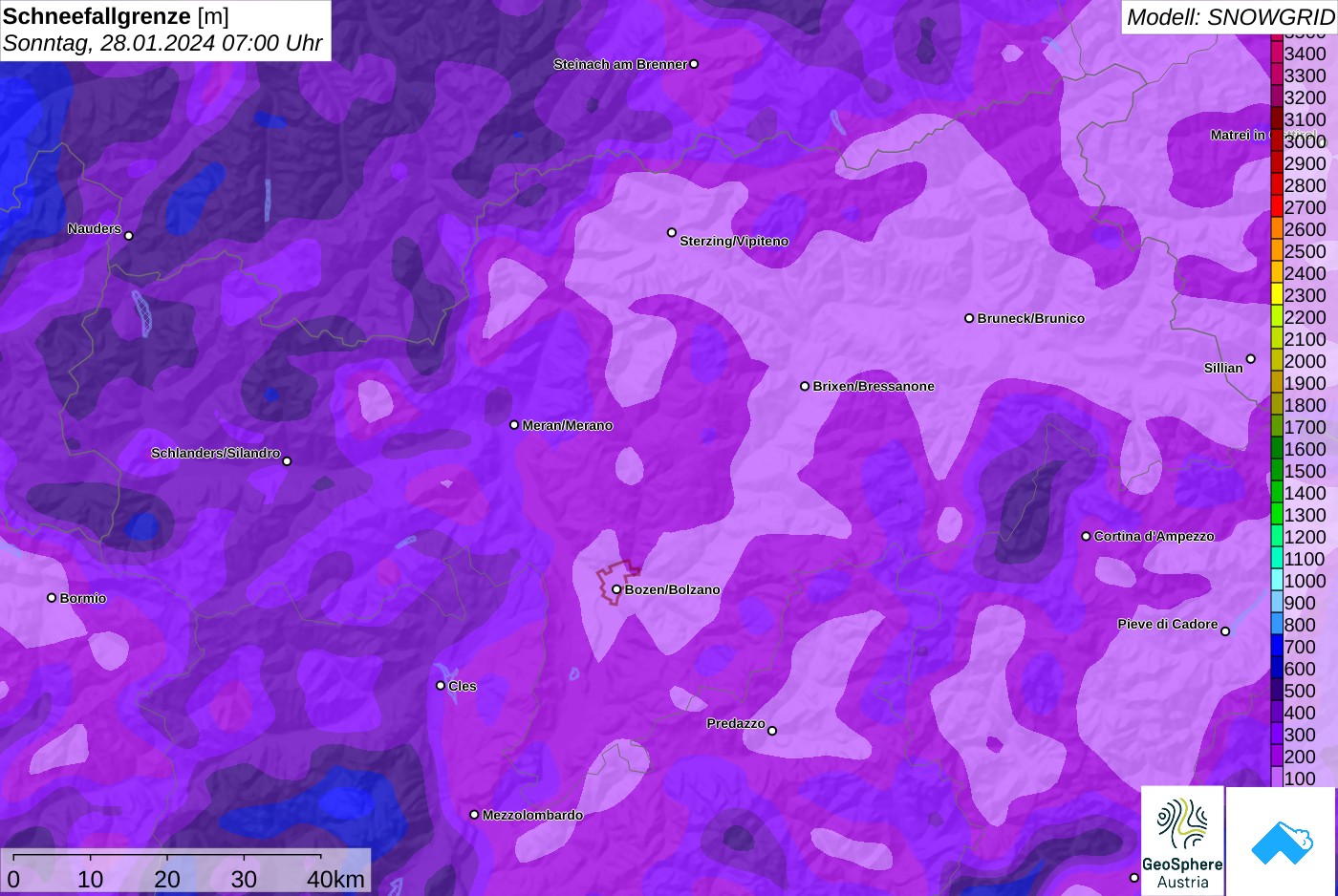Select the Pieve di Cadore marker
Viewport: 1338px width, 896px height.
click(x=1225, y=631)
